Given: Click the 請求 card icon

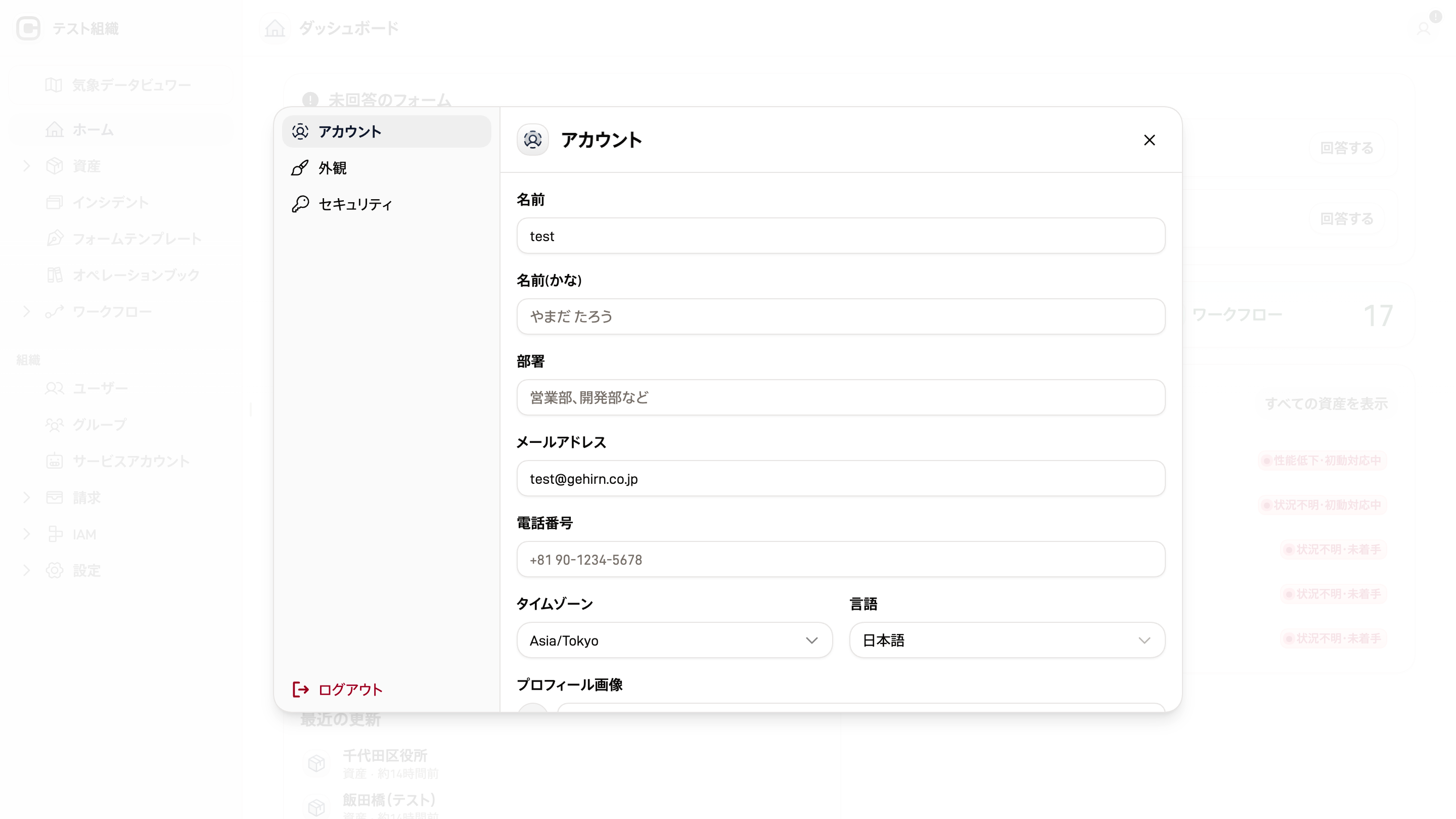Looking at the screenshot, I should tap(54, 497).
